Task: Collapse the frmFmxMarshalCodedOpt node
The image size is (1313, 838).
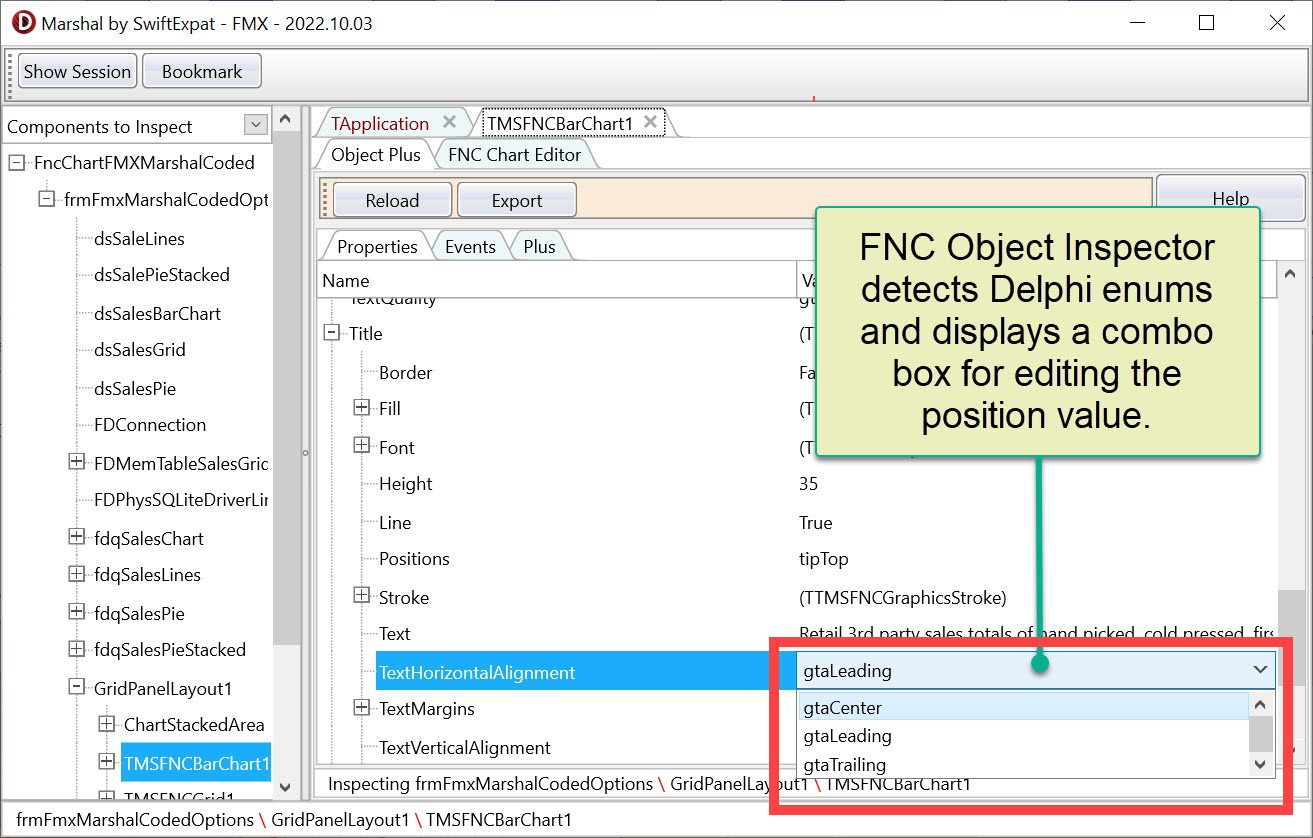Action: click(46, 199)
